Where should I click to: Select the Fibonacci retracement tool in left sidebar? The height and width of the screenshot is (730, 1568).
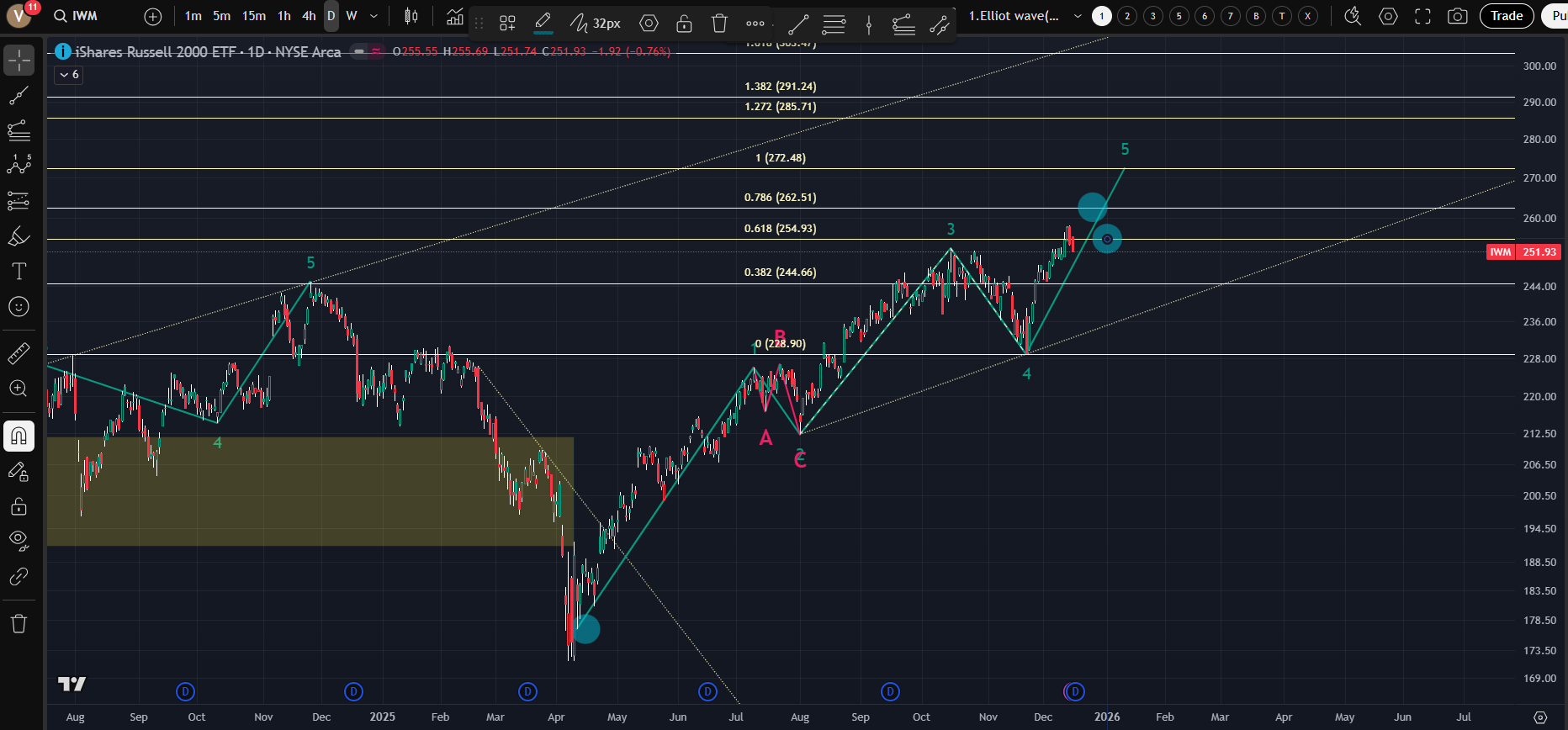tap(19, 130)
